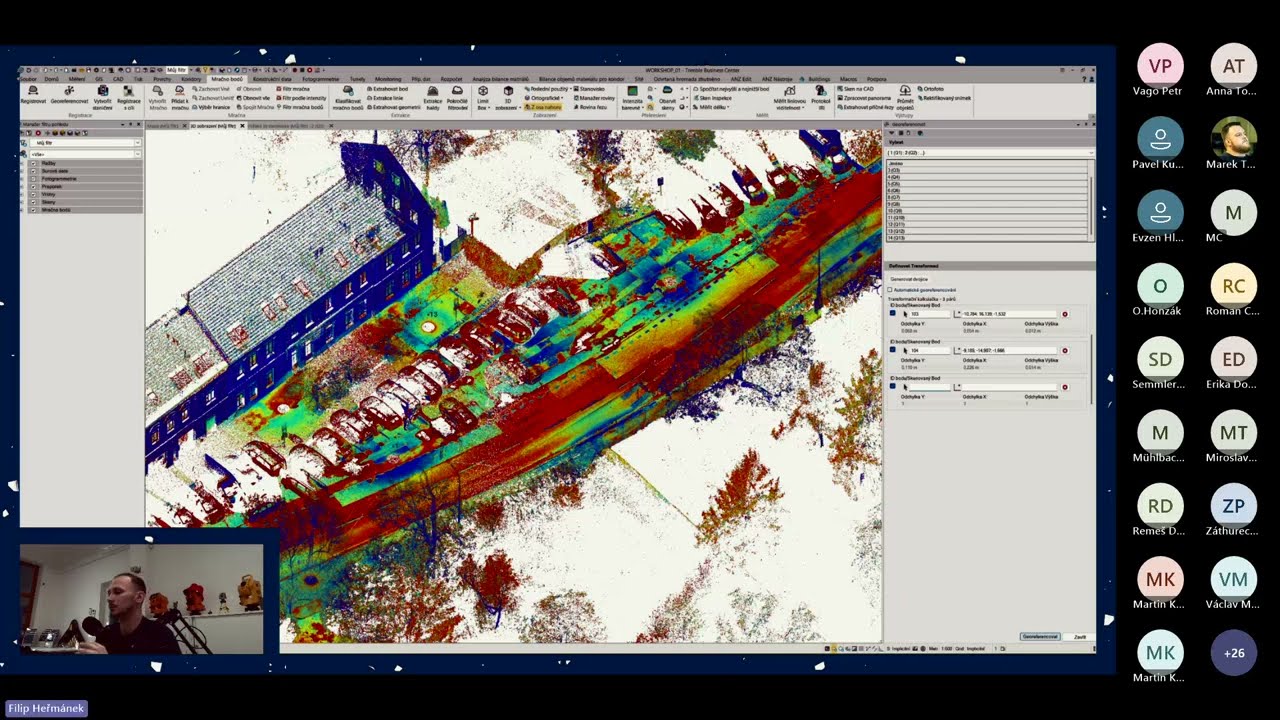Click the Georeferencovat button at panel bottom

pos(1040,636)
